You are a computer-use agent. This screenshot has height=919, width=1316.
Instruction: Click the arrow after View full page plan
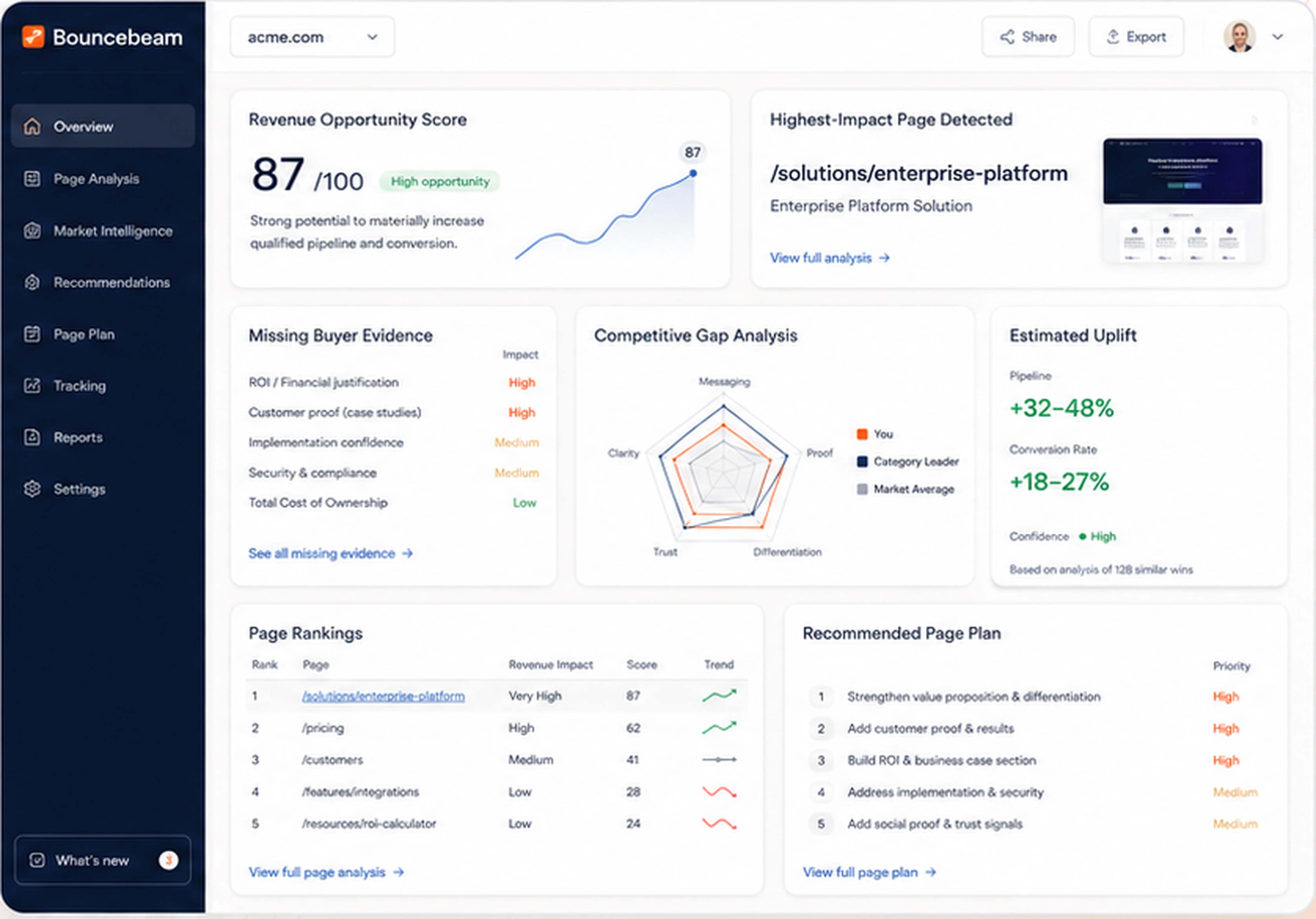click(x=931, y=872)
